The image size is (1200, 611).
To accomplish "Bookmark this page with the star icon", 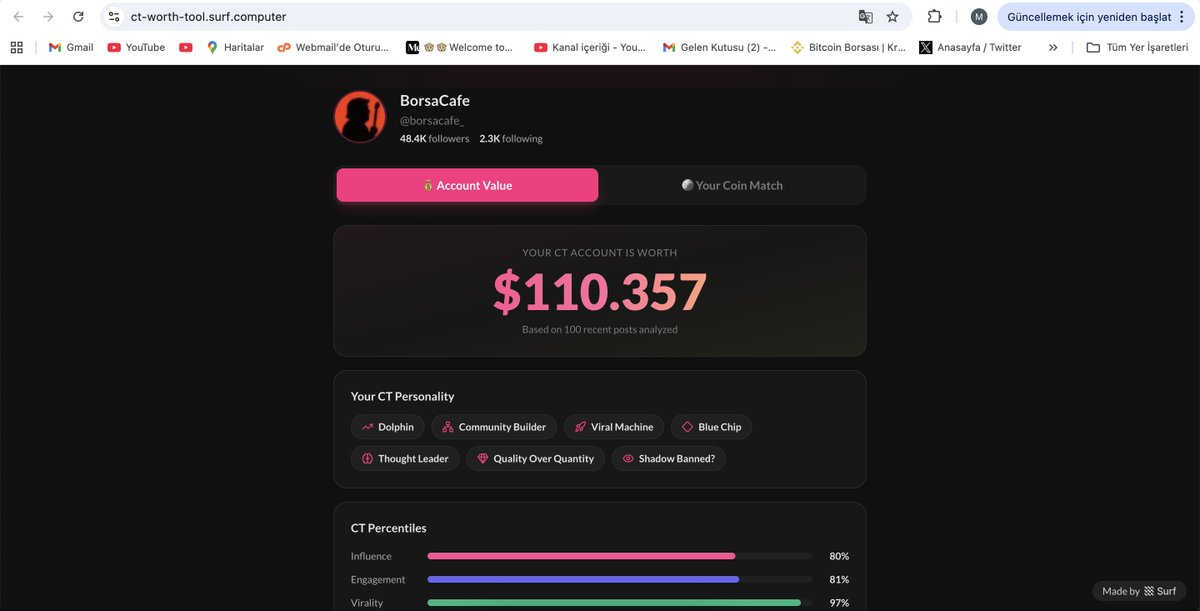I will (x=892, y=17).
